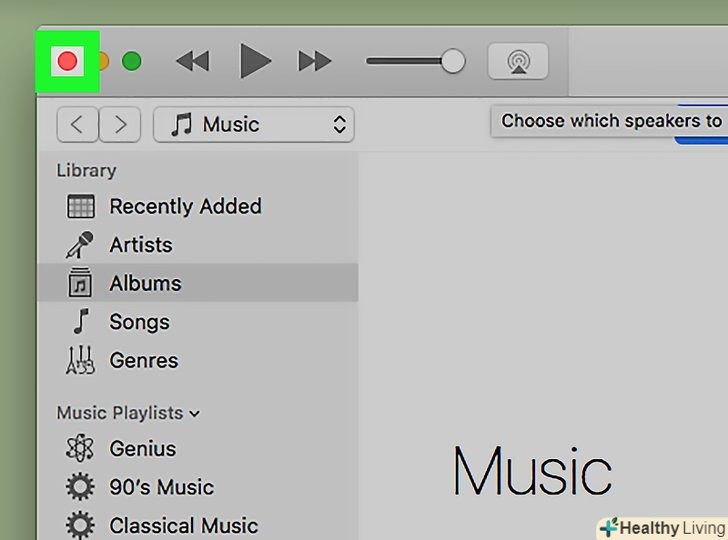Click the music note icon in the media picker
This screenshot has height=540, width=728.
(x=182, y=124)
